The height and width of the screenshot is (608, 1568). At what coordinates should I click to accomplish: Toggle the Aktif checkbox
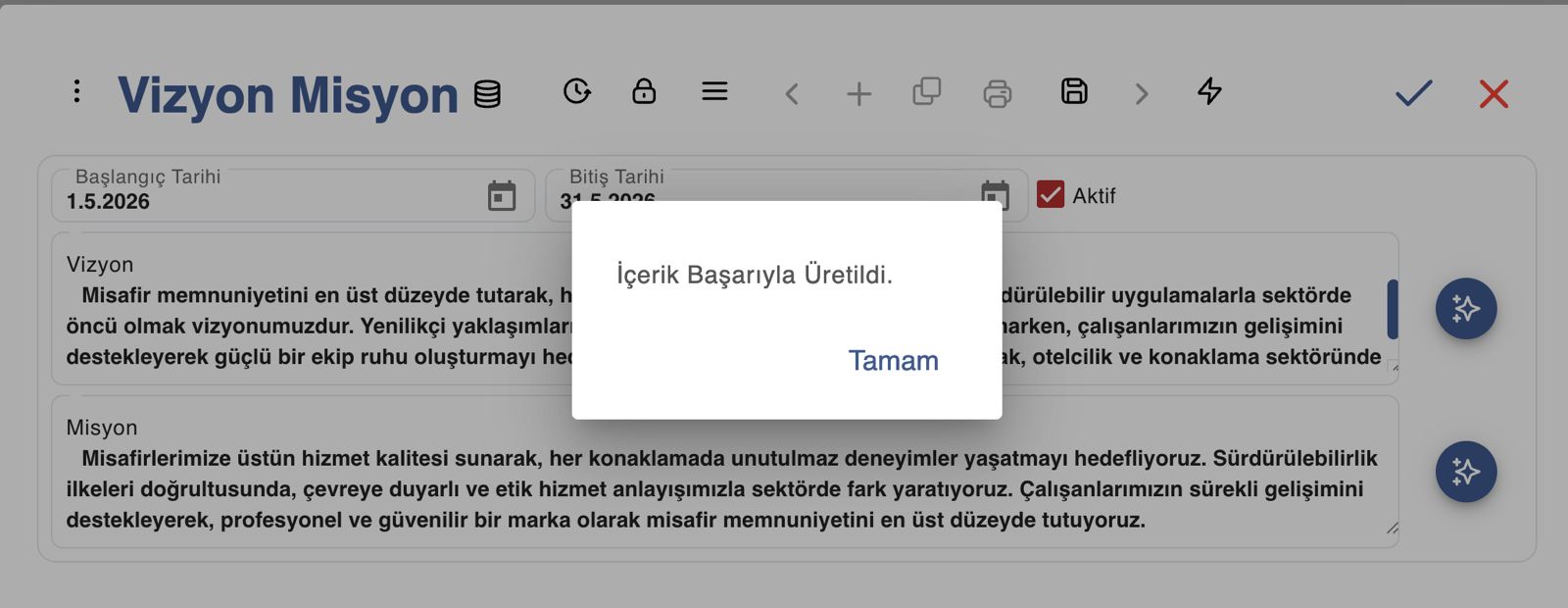click(1051, 194)
